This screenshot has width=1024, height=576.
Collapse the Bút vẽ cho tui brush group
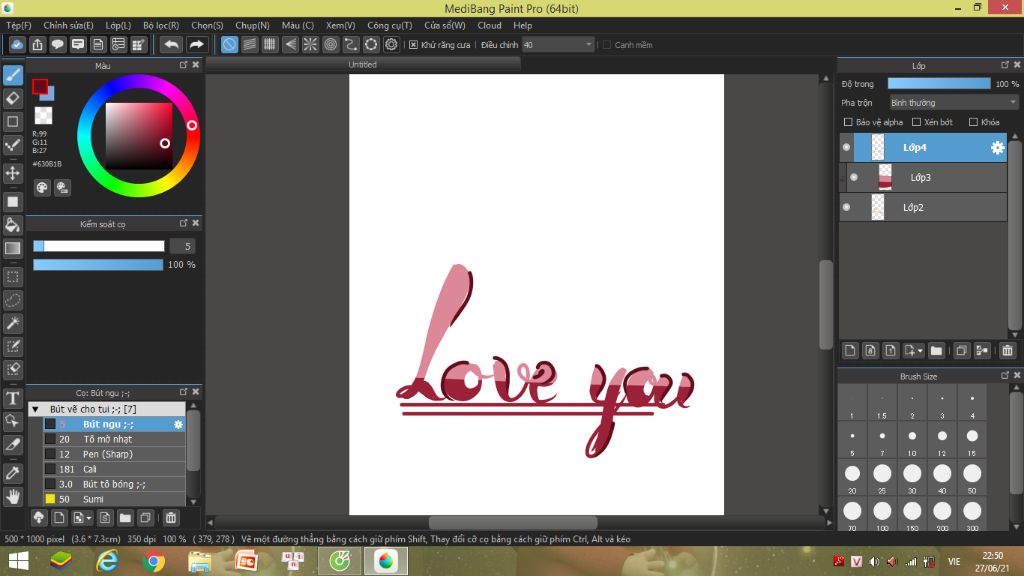pyautogui.click(x=35, y=409)
